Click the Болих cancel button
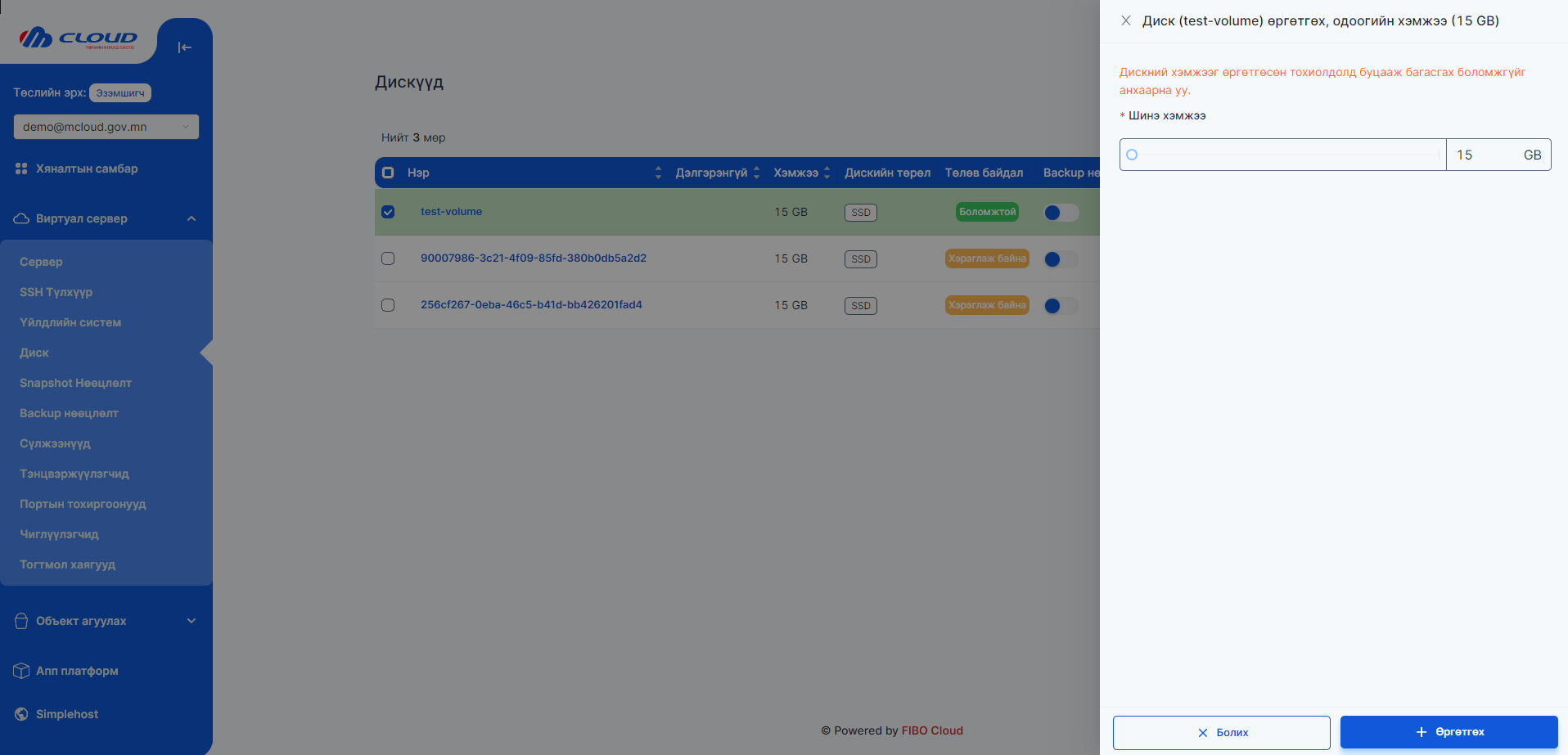 click(x=1221, y=732)
